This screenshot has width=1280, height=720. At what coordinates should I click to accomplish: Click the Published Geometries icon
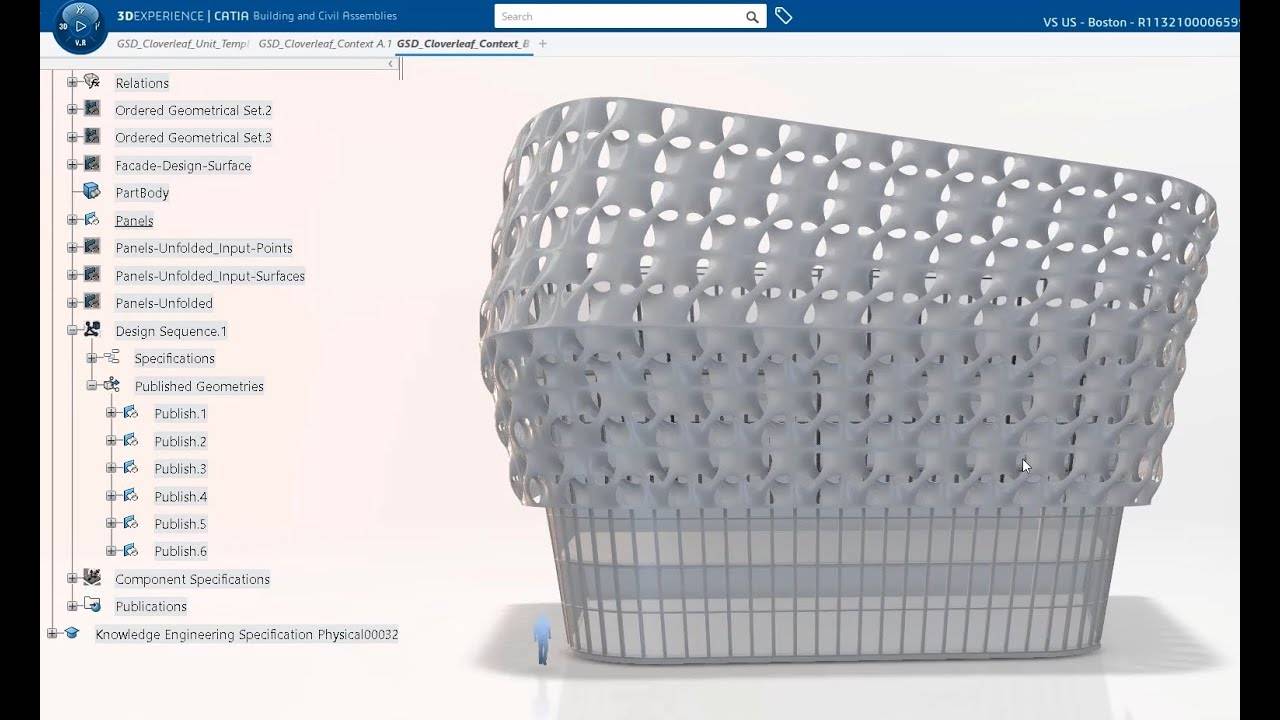click(111, 385)
